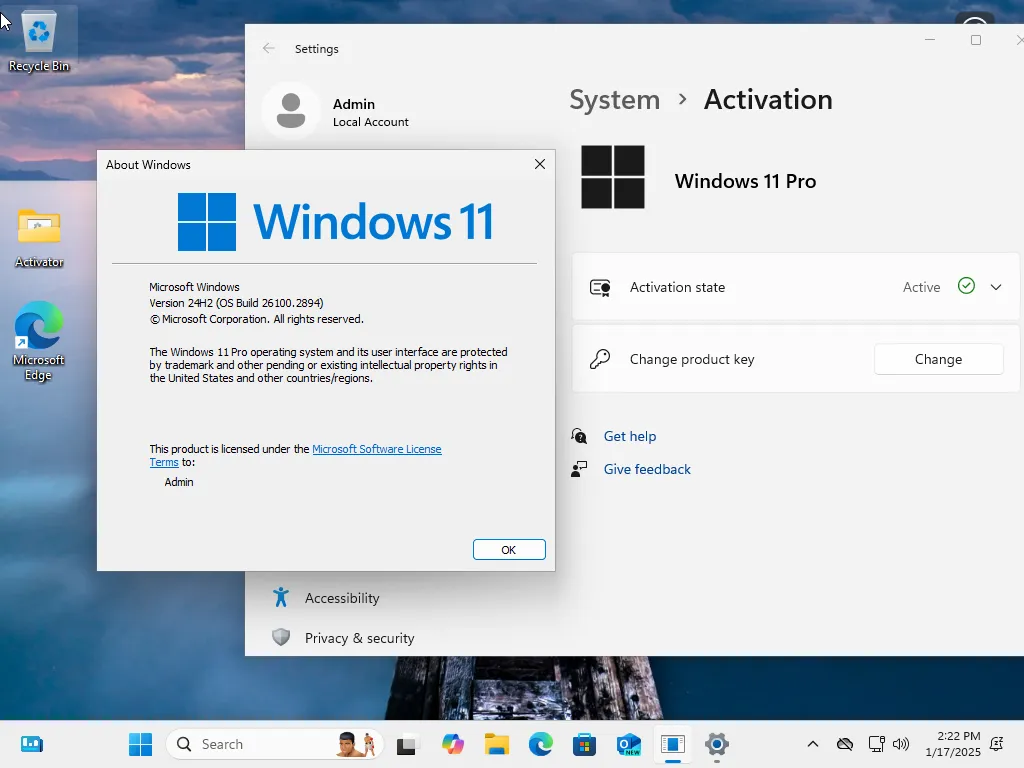Click the 'Activation state' label
This screenshot has height=768, width=1024.
tap(677, 287)
